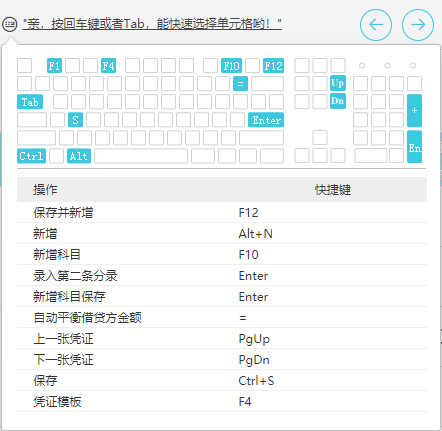Viewport: 442px width, 431px height.
Task: Click the Enter shortcut beside 新增科目保存
Action: [x=253, y=297]
